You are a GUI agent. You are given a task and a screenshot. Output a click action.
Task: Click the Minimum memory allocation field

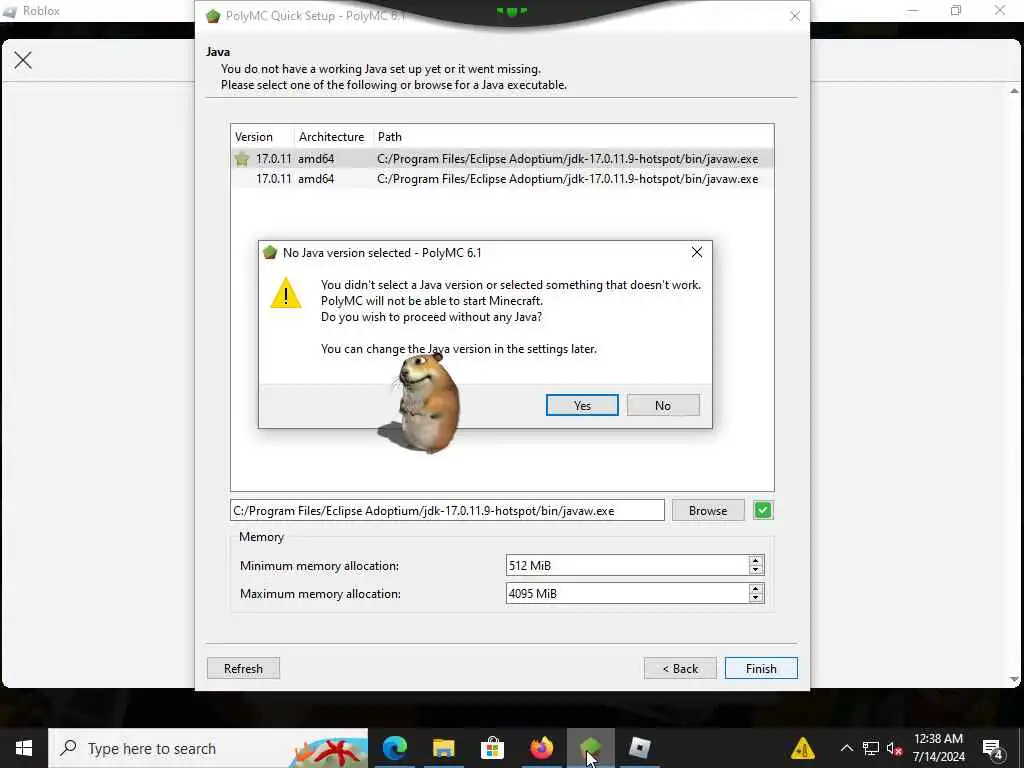coord(627,566)
